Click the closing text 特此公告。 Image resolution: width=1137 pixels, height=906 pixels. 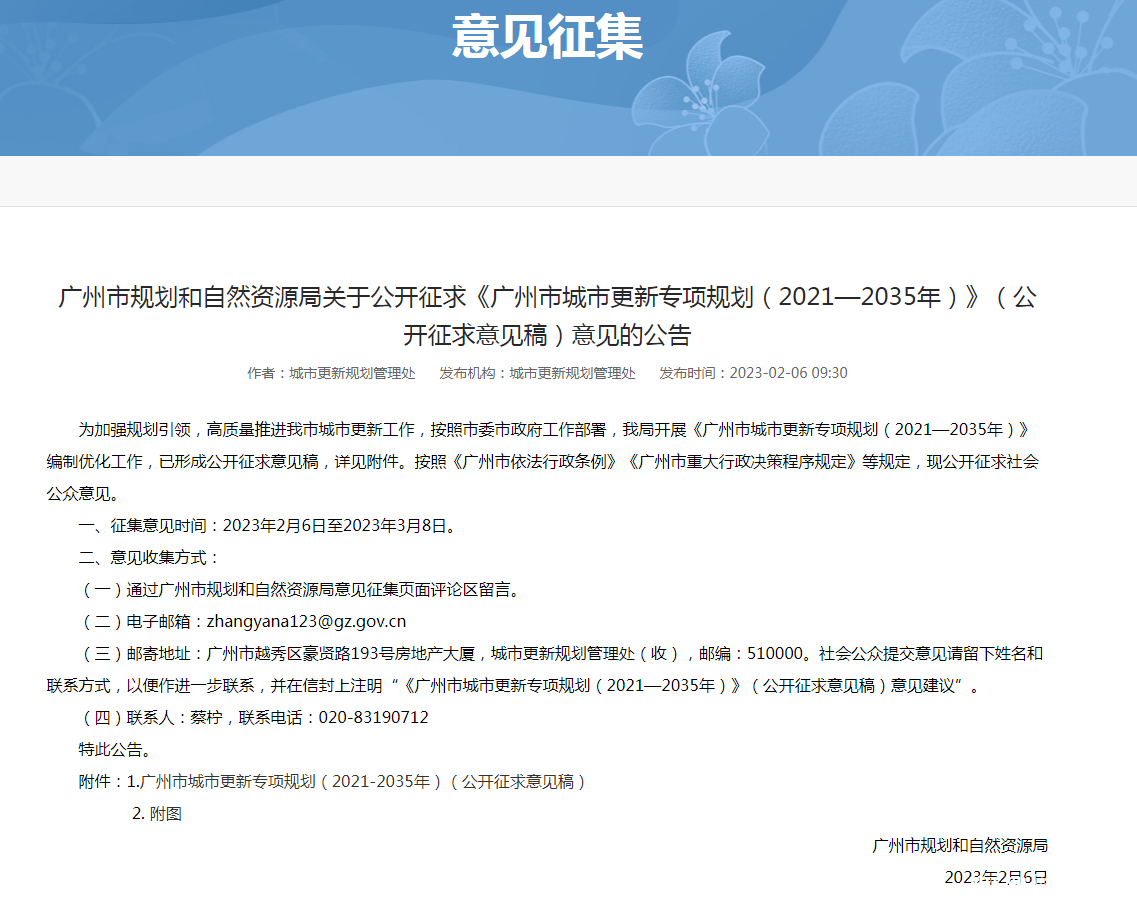[x=115, y=750]
